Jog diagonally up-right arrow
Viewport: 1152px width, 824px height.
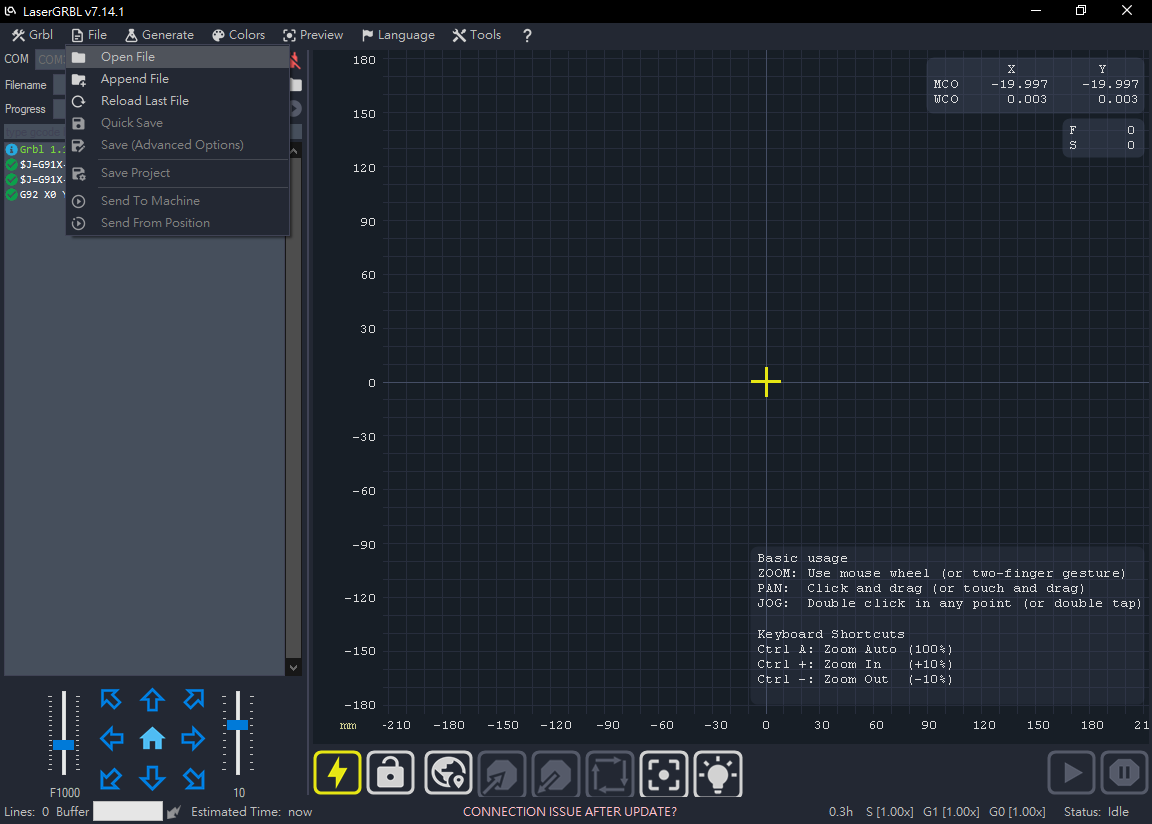194,699
